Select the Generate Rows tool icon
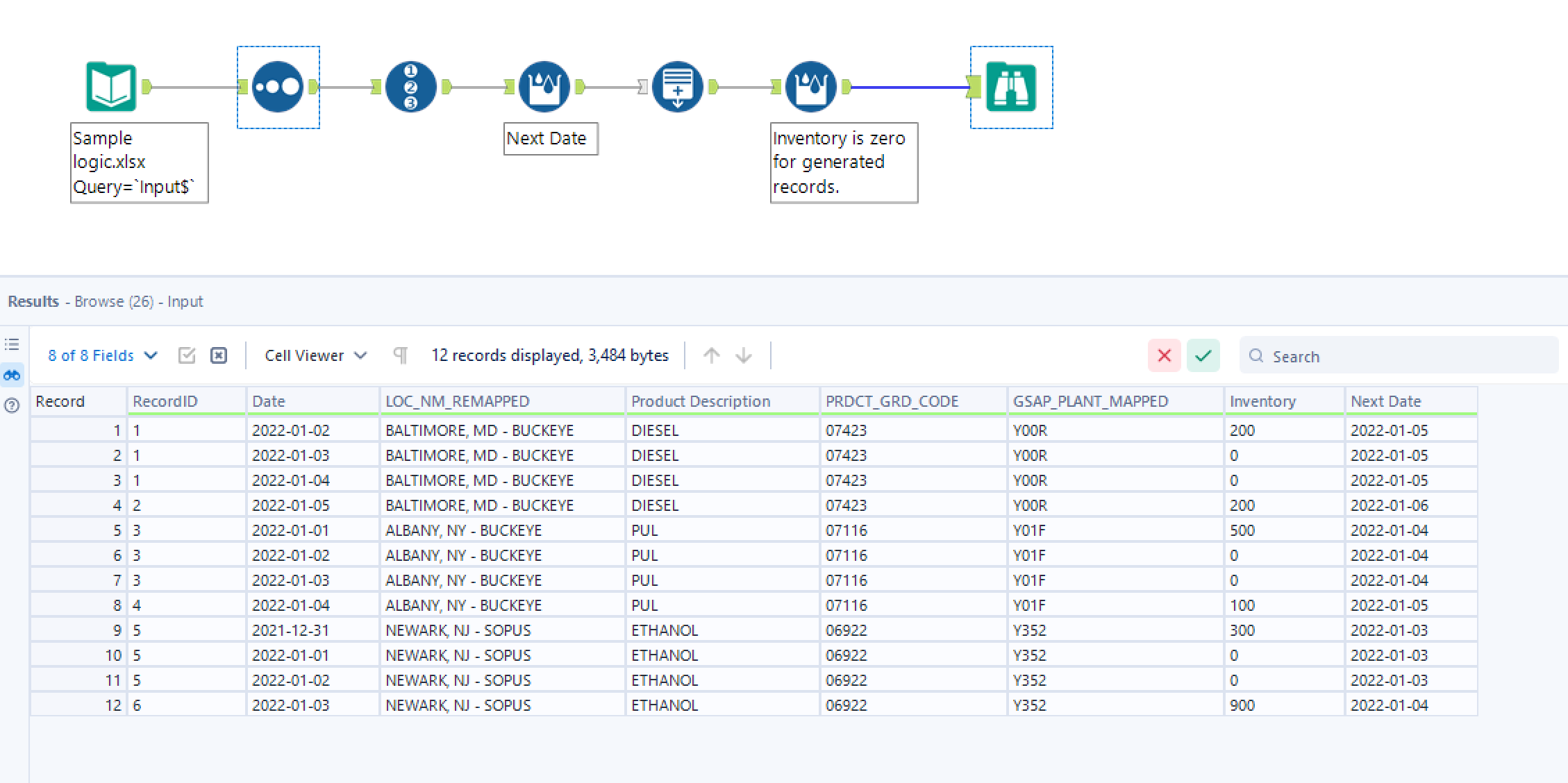 (x=677, y=87)
